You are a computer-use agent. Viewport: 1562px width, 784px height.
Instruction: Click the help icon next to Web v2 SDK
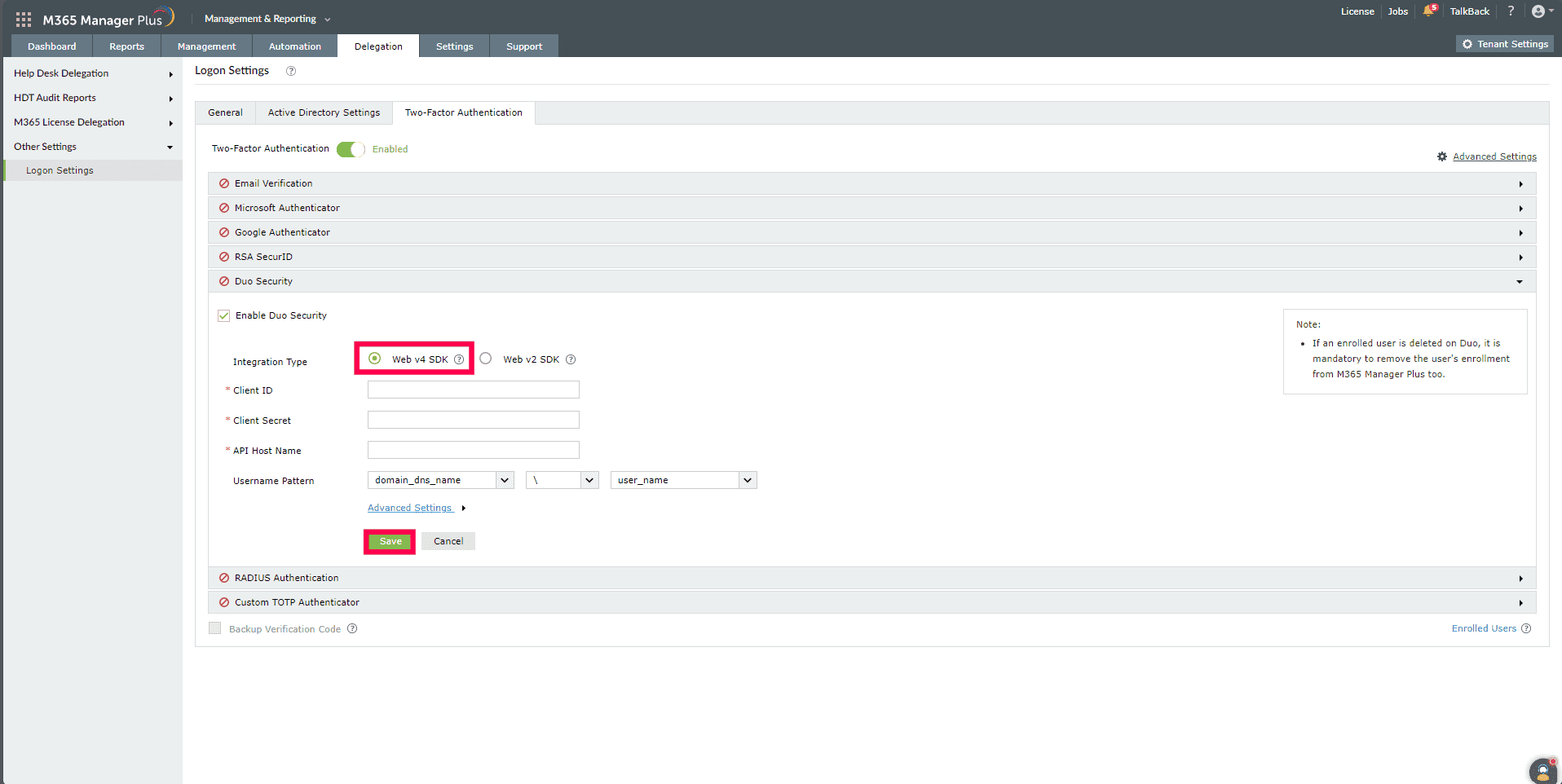[571, 359]
